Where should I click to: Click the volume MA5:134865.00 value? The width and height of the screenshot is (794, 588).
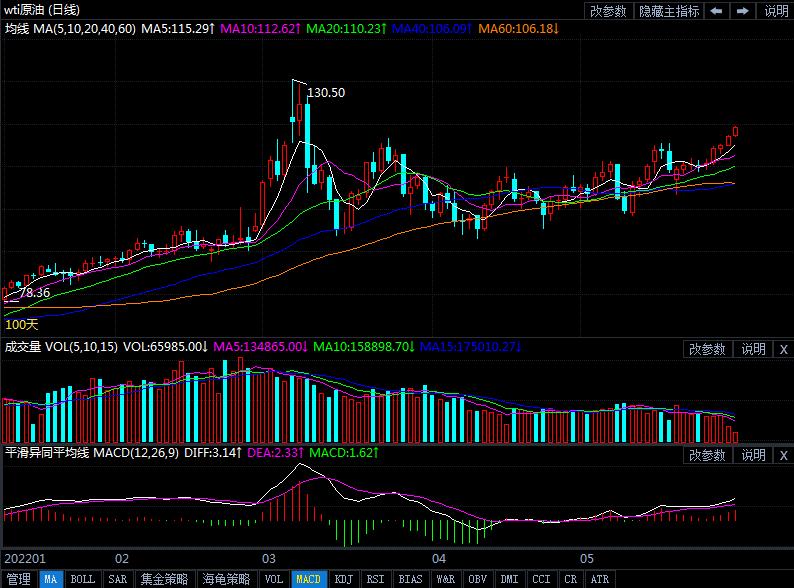click(261, 347)
